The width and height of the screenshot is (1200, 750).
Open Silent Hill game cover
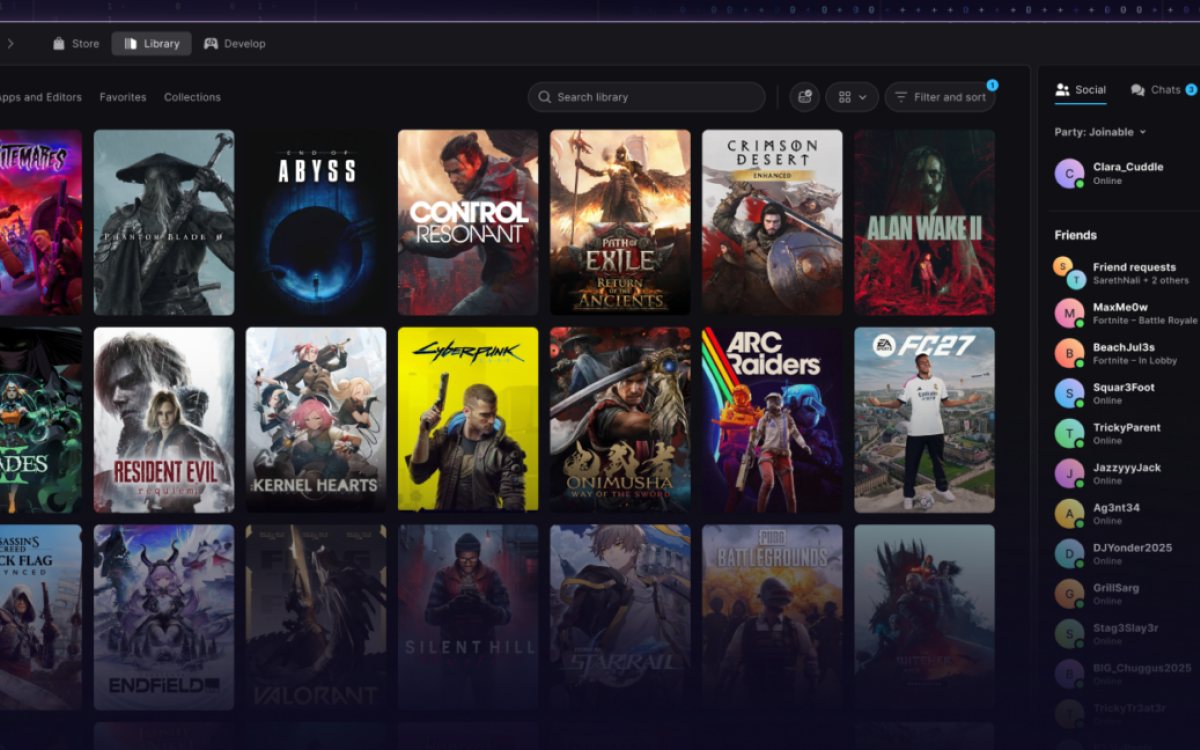pyautogui.click(x=468, y=617)
